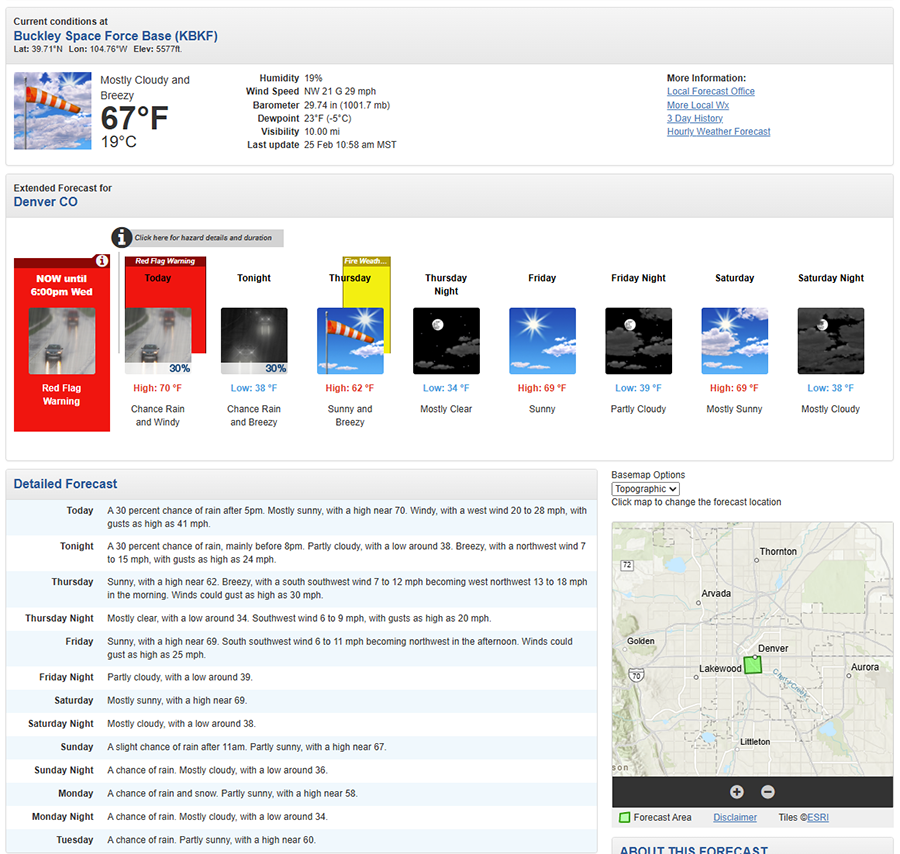Screen dimensions: 900x854
Task: Open the Topographic basemap dropdown
Action: pyautogui.click(x=645, y=489)
